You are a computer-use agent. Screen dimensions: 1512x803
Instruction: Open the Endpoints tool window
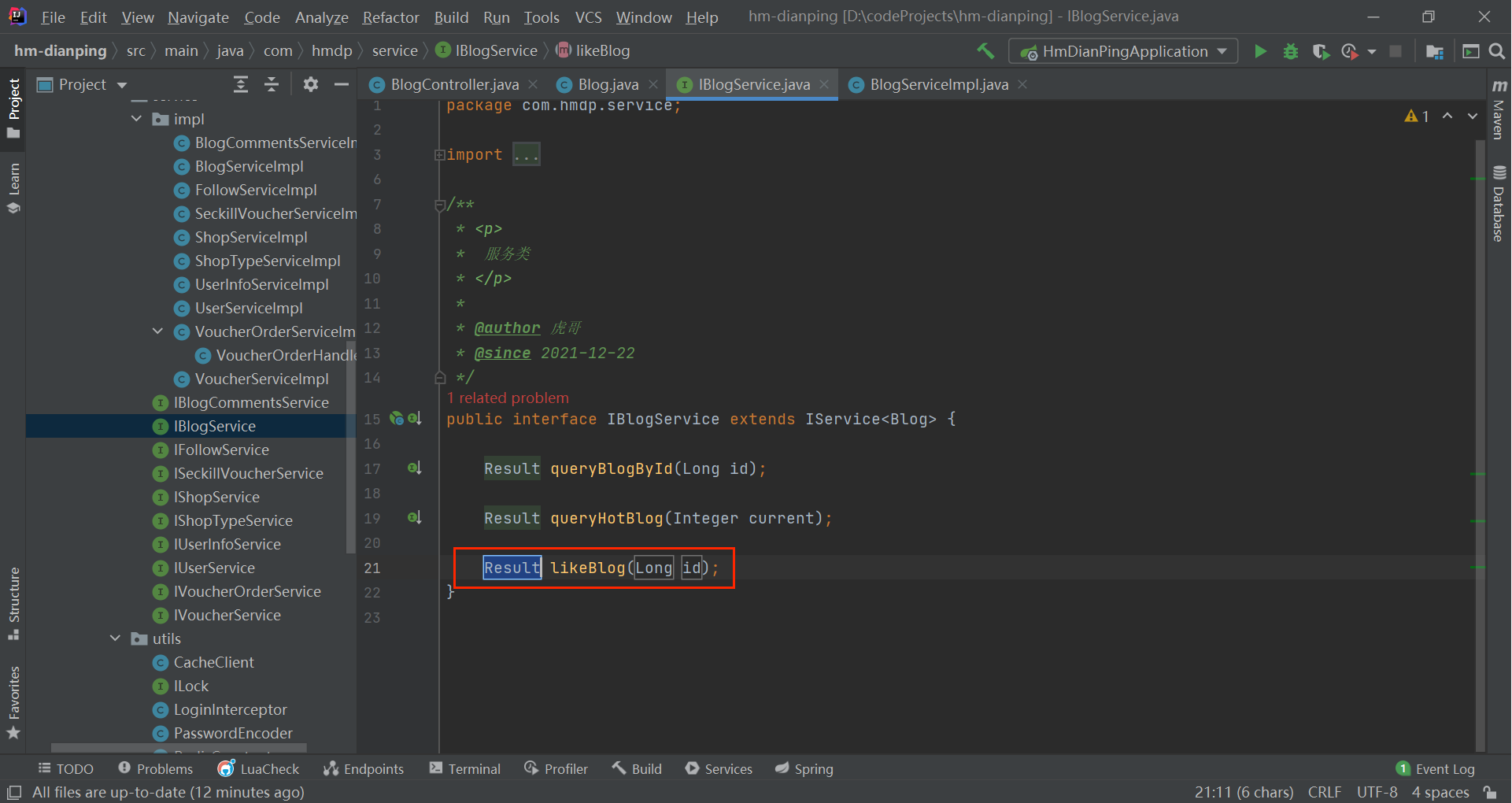(x=364, y=769)
